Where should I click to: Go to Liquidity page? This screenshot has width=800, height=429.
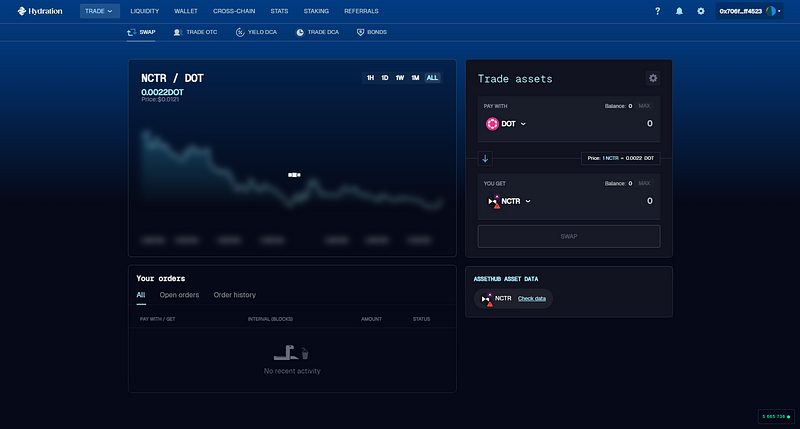click(144, 11)
